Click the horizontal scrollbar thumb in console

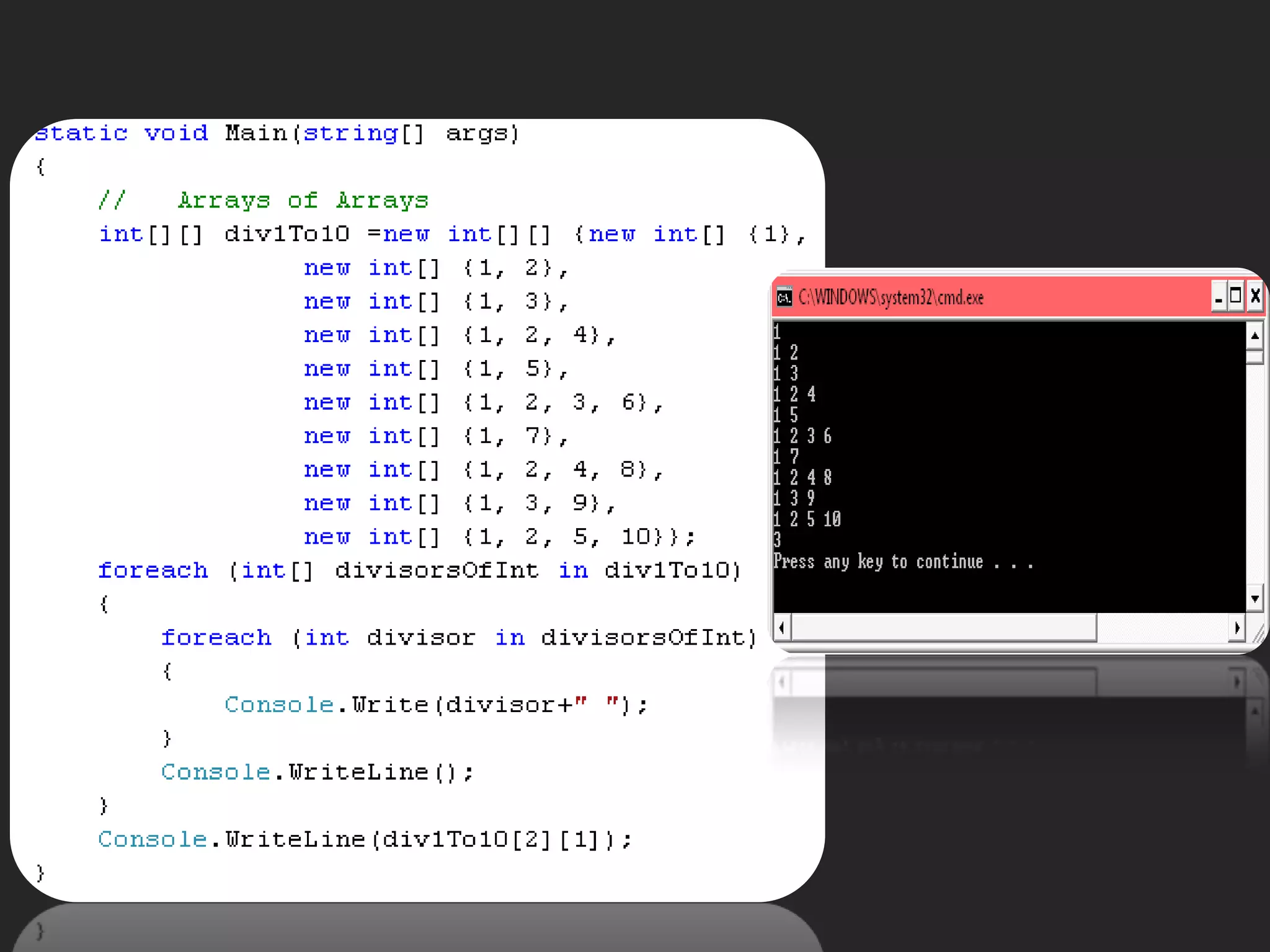coord(943,628)
